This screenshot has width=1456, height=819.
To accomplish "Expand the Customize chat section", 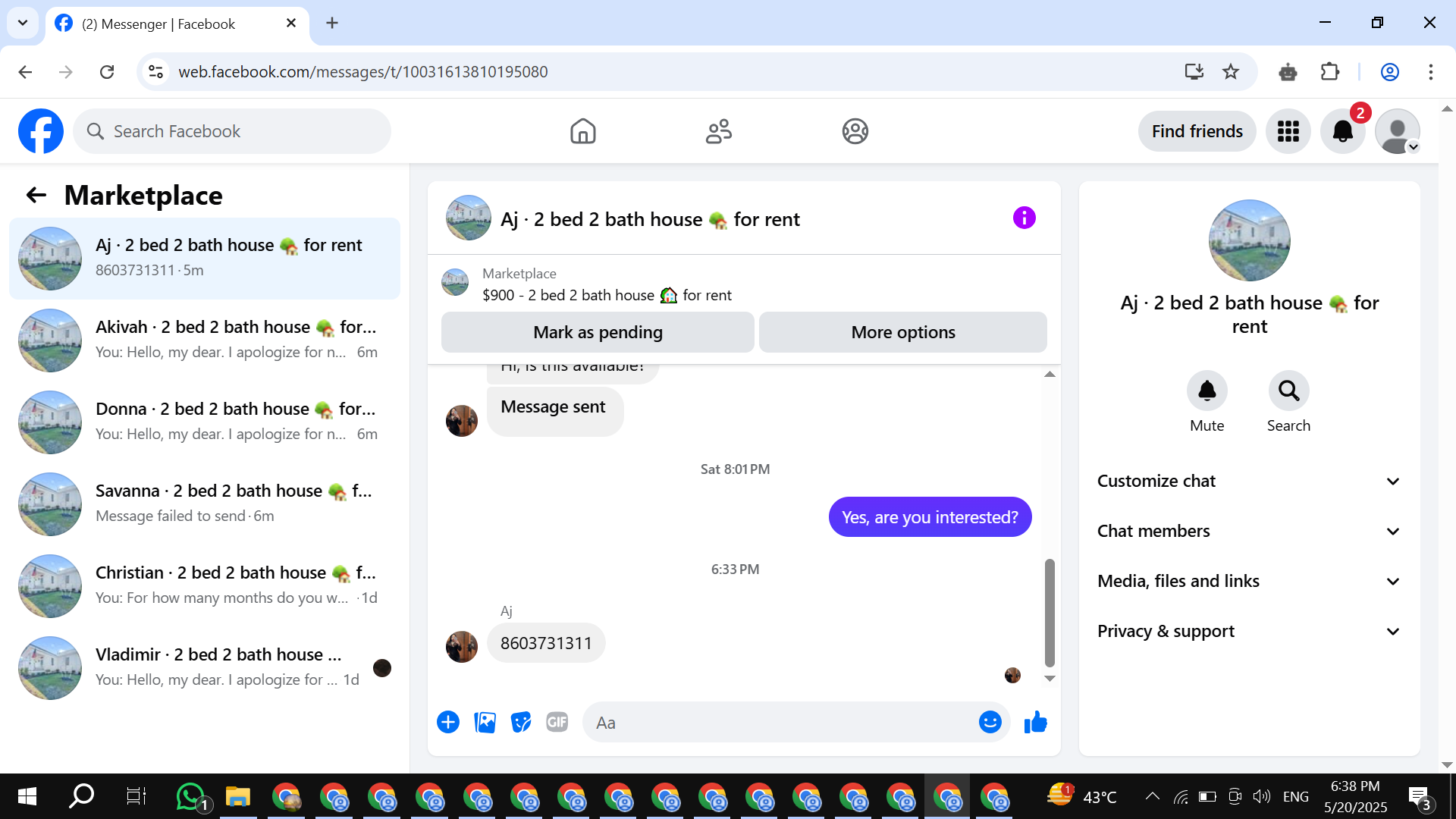I will tap(1249, 482).
